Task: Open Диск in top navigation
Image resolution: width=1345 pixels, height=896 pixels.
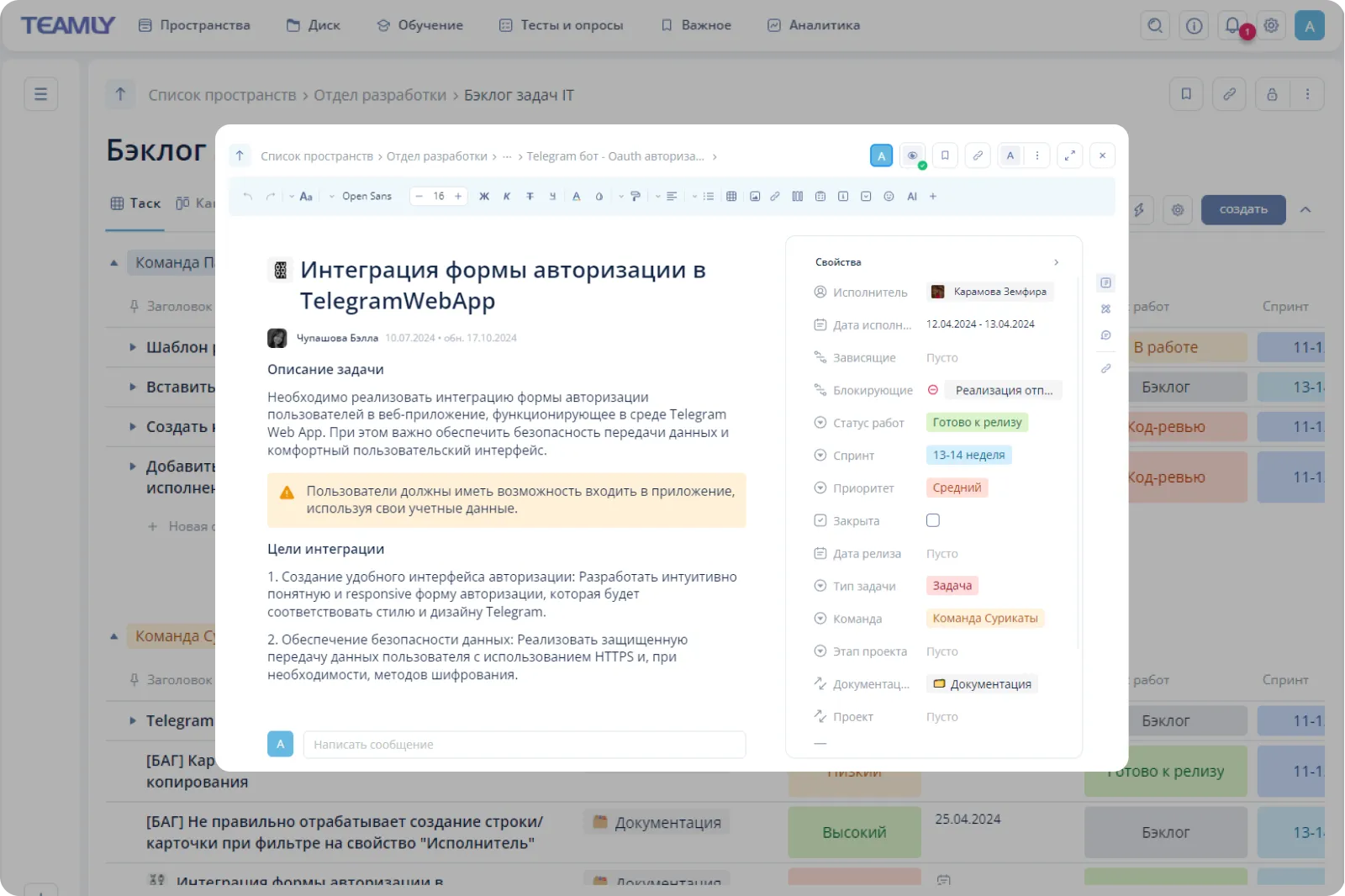Action: (x=313, y=25)
